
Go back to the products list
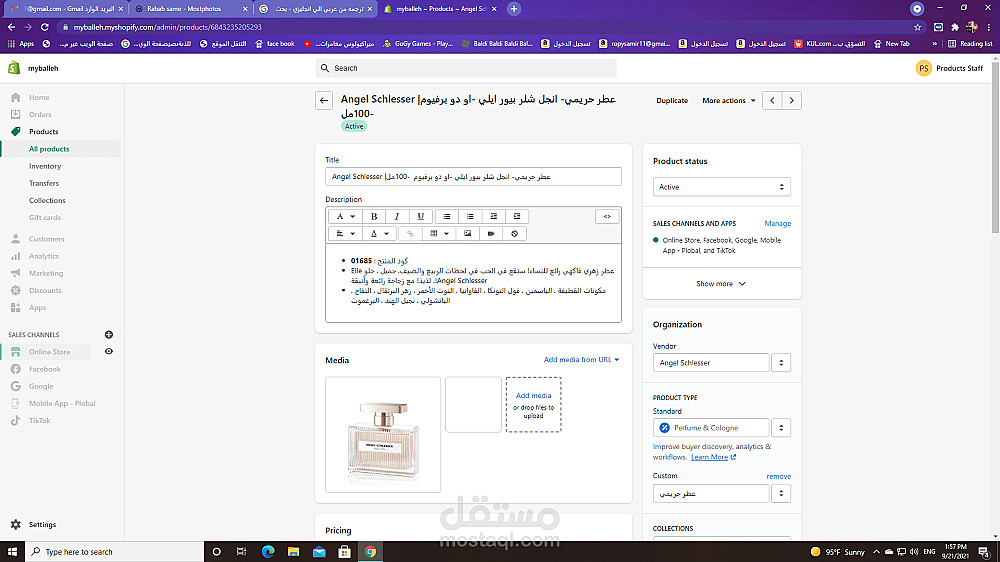point(324,100)
